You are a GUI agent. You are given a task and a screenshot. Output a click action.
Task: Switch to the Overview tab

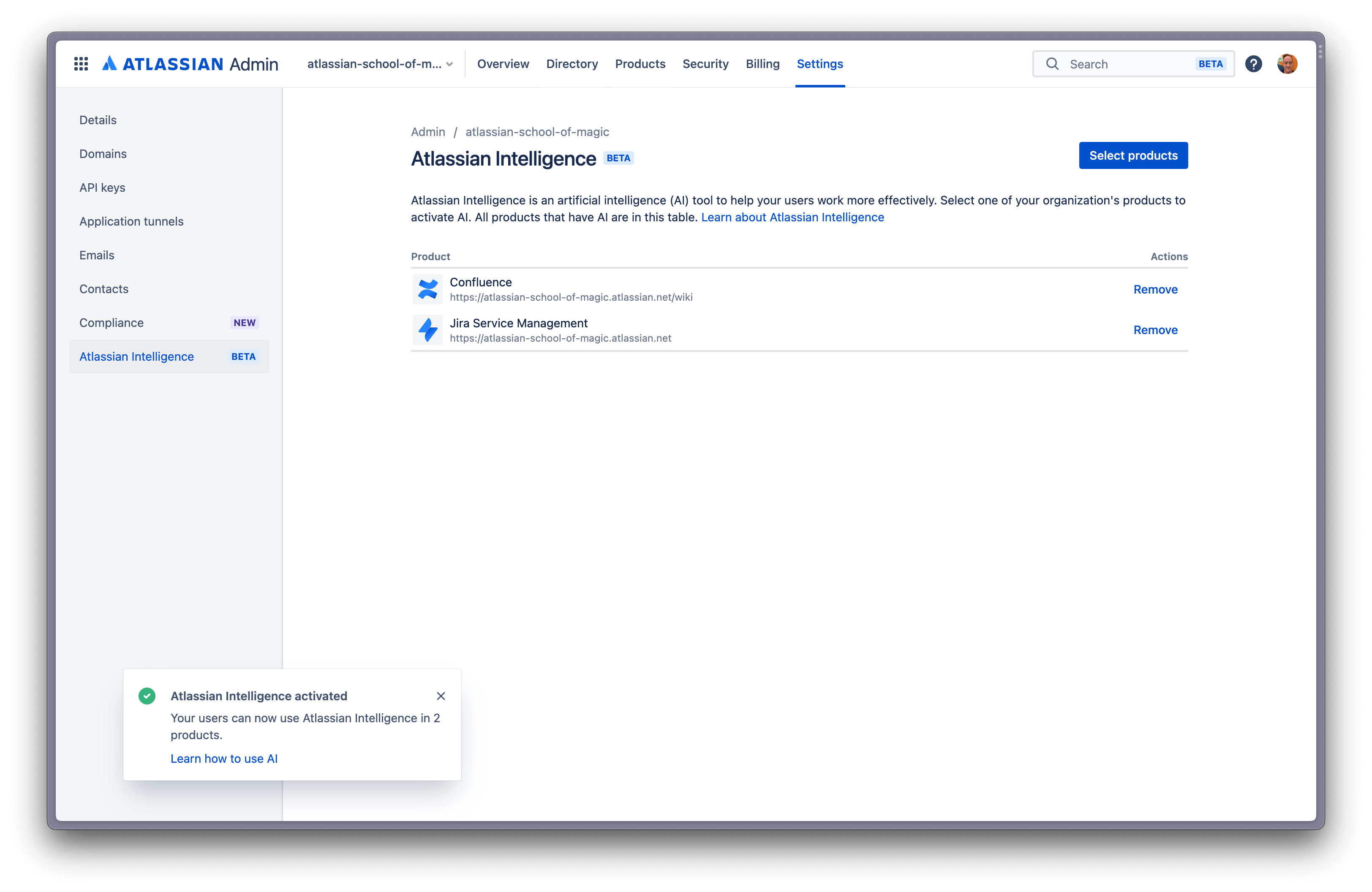pyautogui.click(x=502, y=63)
